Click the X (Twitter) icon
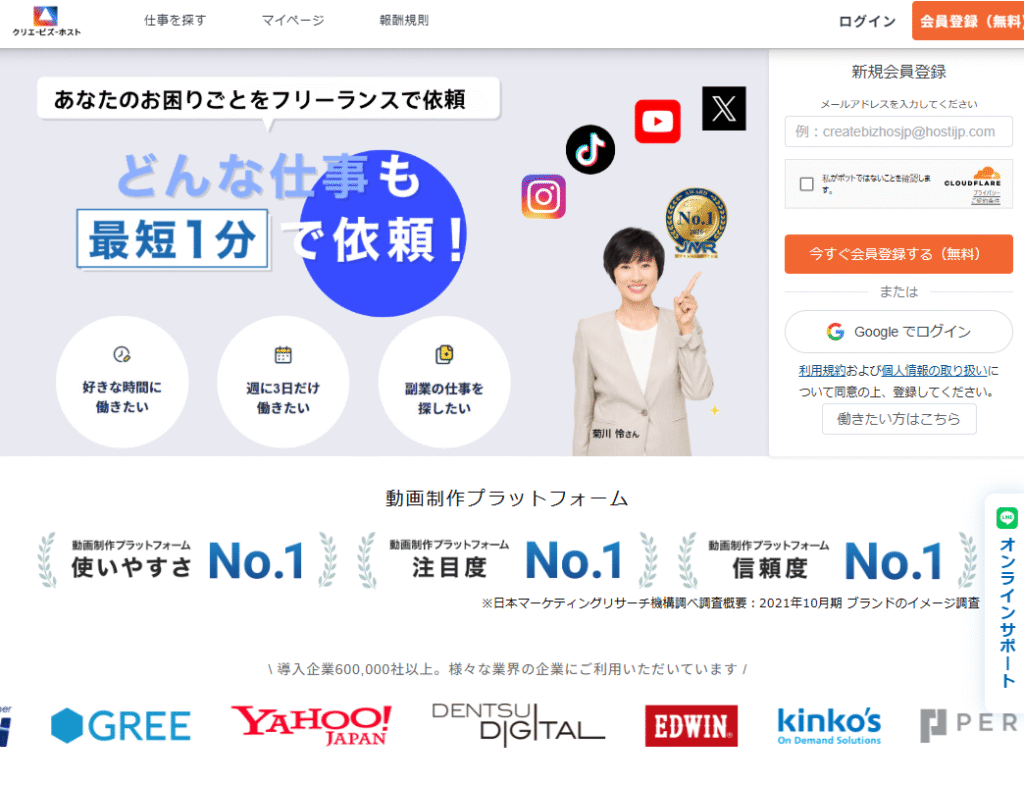This screenshot has width=1024, height=785. pos(724,108)
